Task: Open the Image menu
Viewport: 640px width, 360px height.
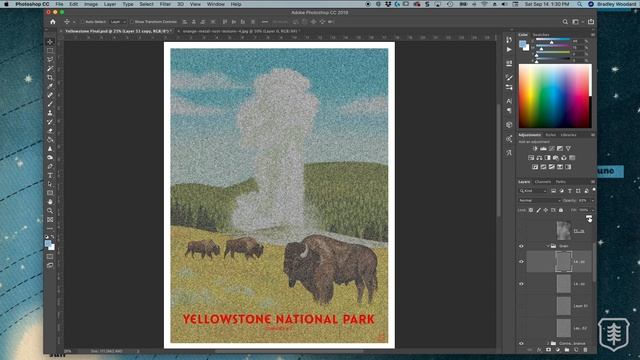Action: (x=91, y=4)
